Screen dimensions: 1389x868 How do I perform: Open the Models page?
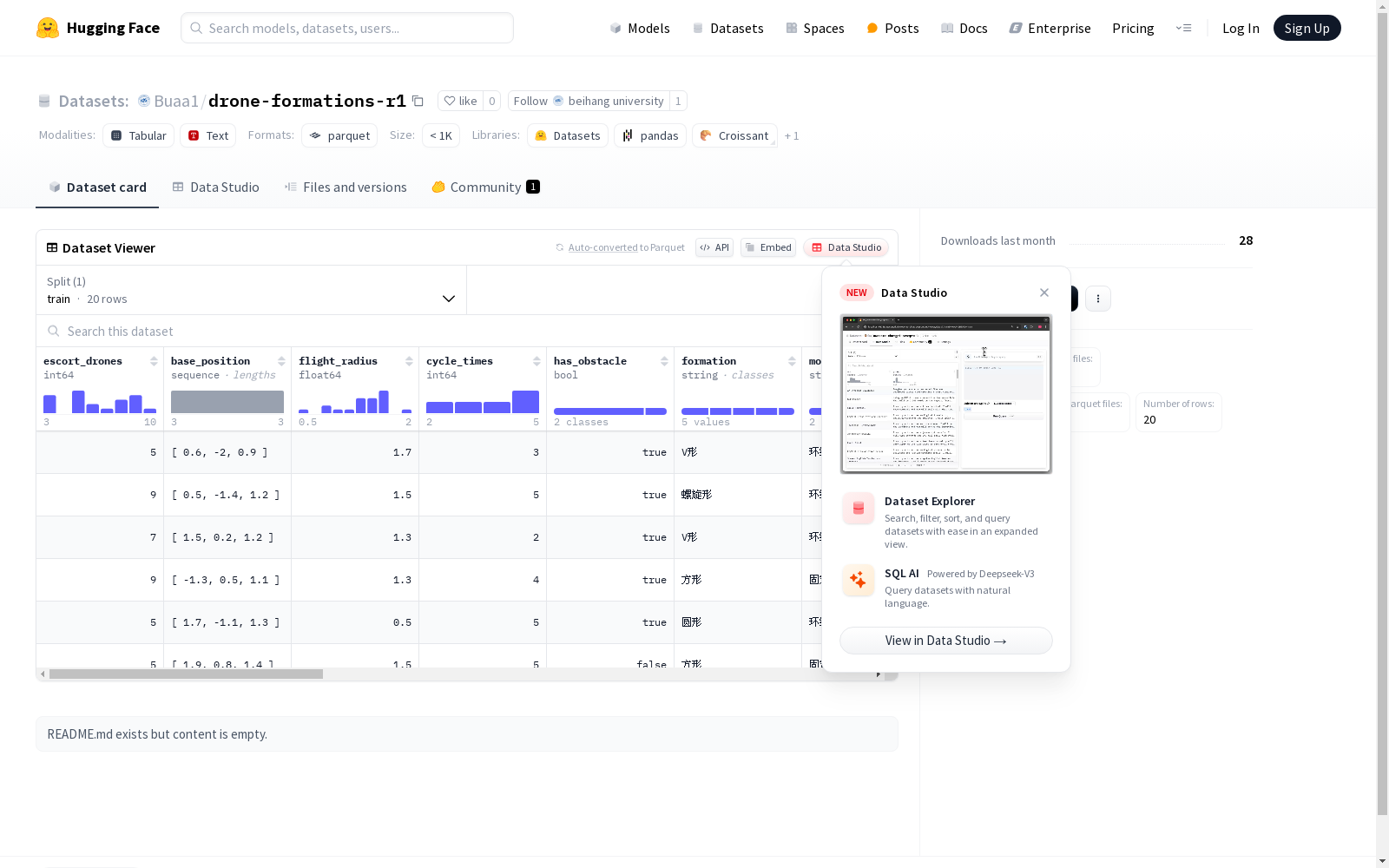tap(640, 28)
